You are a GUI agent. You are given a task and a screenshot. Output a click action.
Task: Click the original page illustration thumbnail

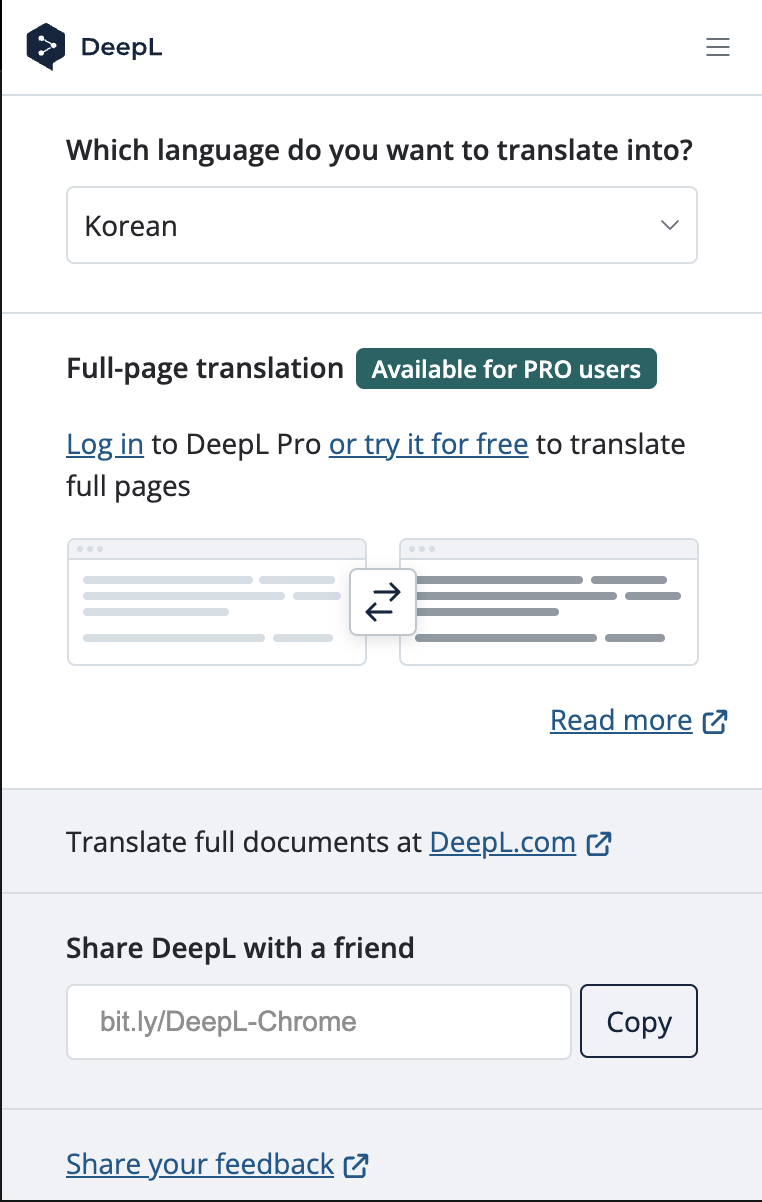point(217,602)
